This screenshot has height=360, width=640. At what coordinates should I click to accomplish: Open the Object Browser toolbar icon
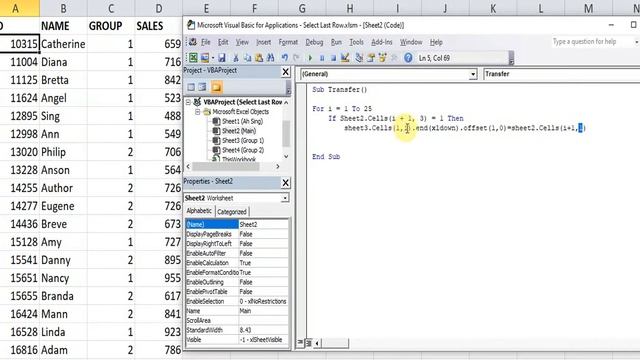[382, 58]
